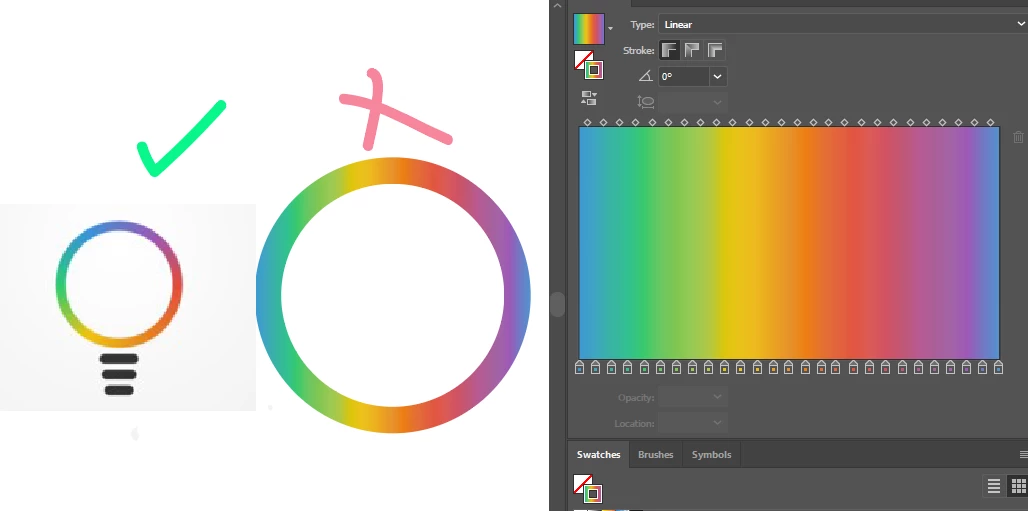Select the rightmost midpoint diamond marker
This screenshot has height=511, width=1028.
pyautogui.click(x=991, y=122)
